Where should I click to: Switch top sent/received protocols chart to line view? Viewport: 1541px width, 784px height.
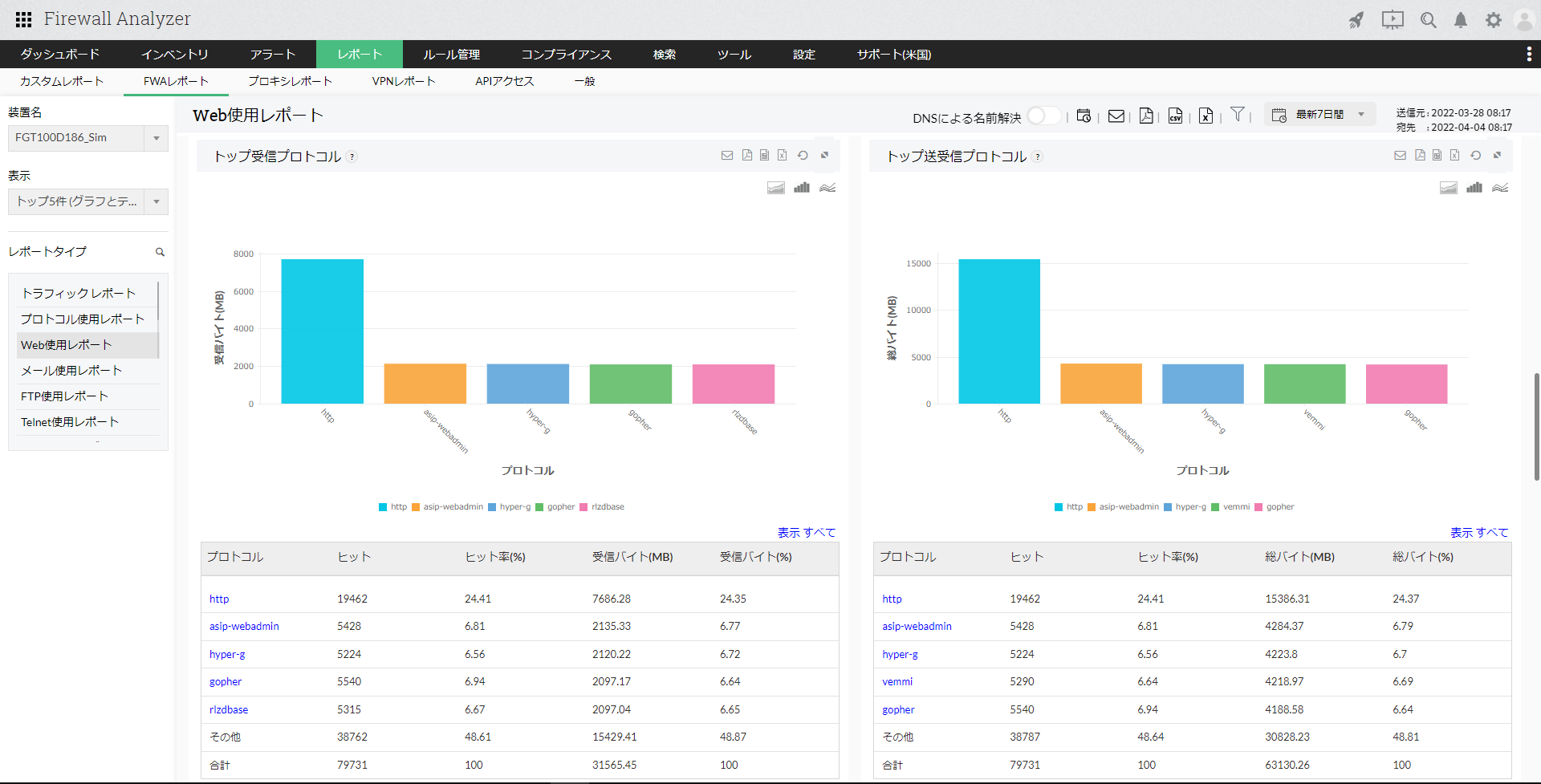(1500, 188)
